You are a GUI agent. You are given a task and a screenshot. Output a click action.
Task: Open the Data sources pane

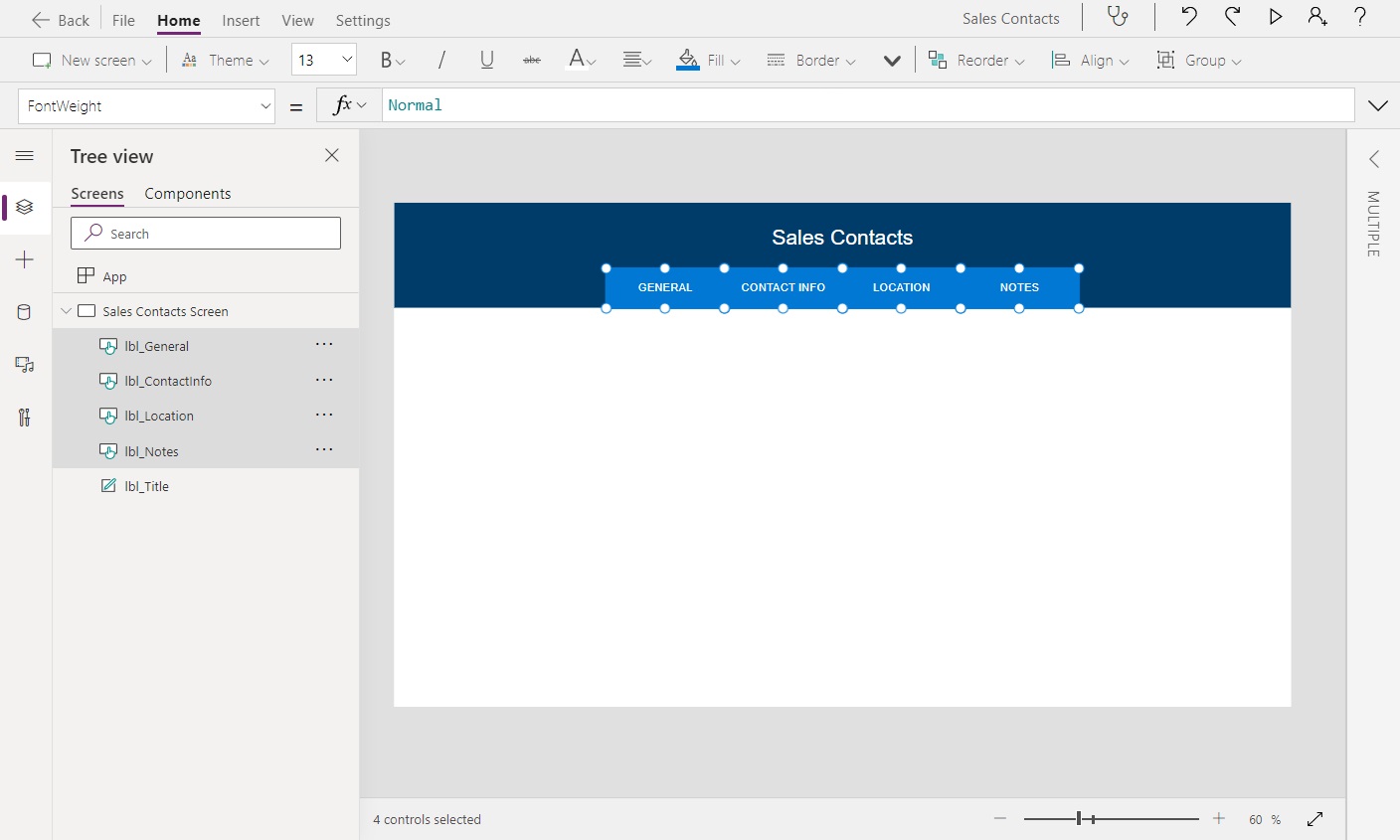pos(25,312)
